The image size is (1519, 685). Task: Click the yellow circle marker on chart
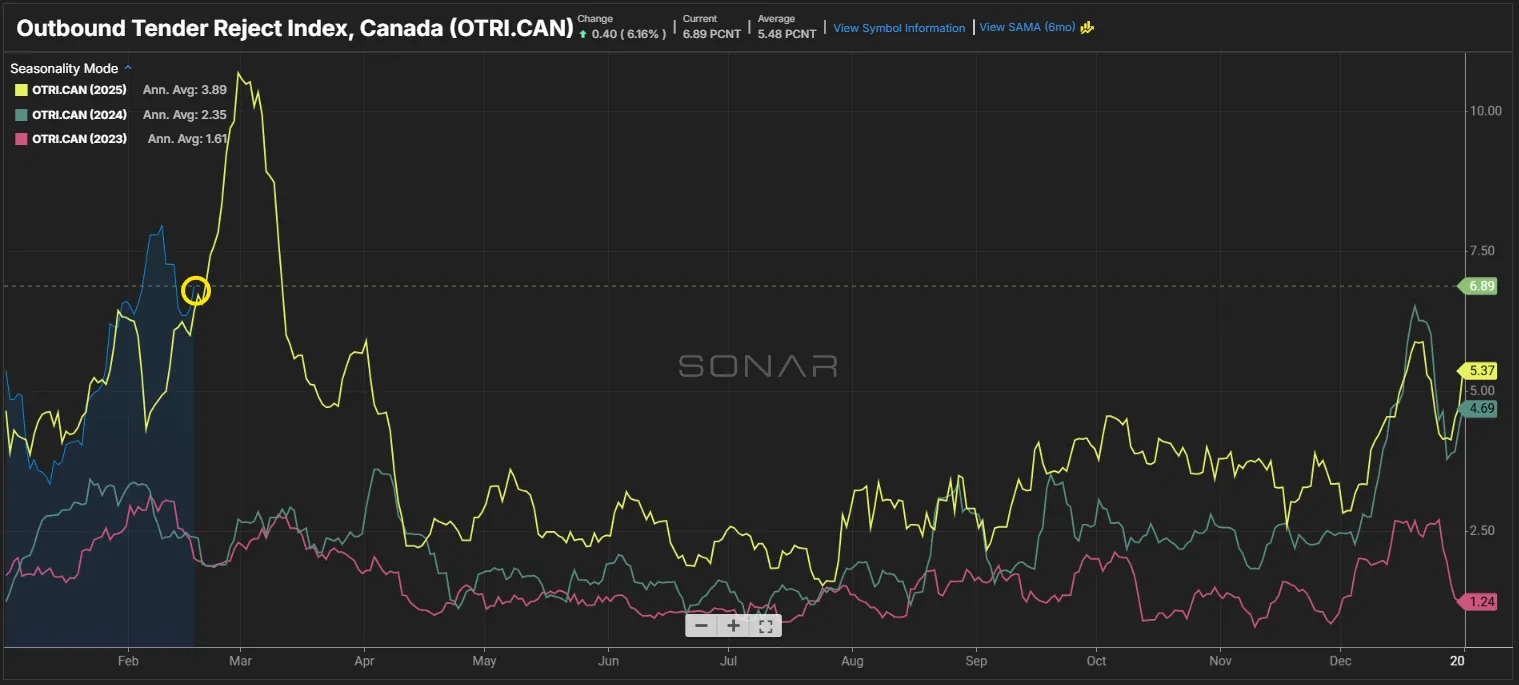196,291
